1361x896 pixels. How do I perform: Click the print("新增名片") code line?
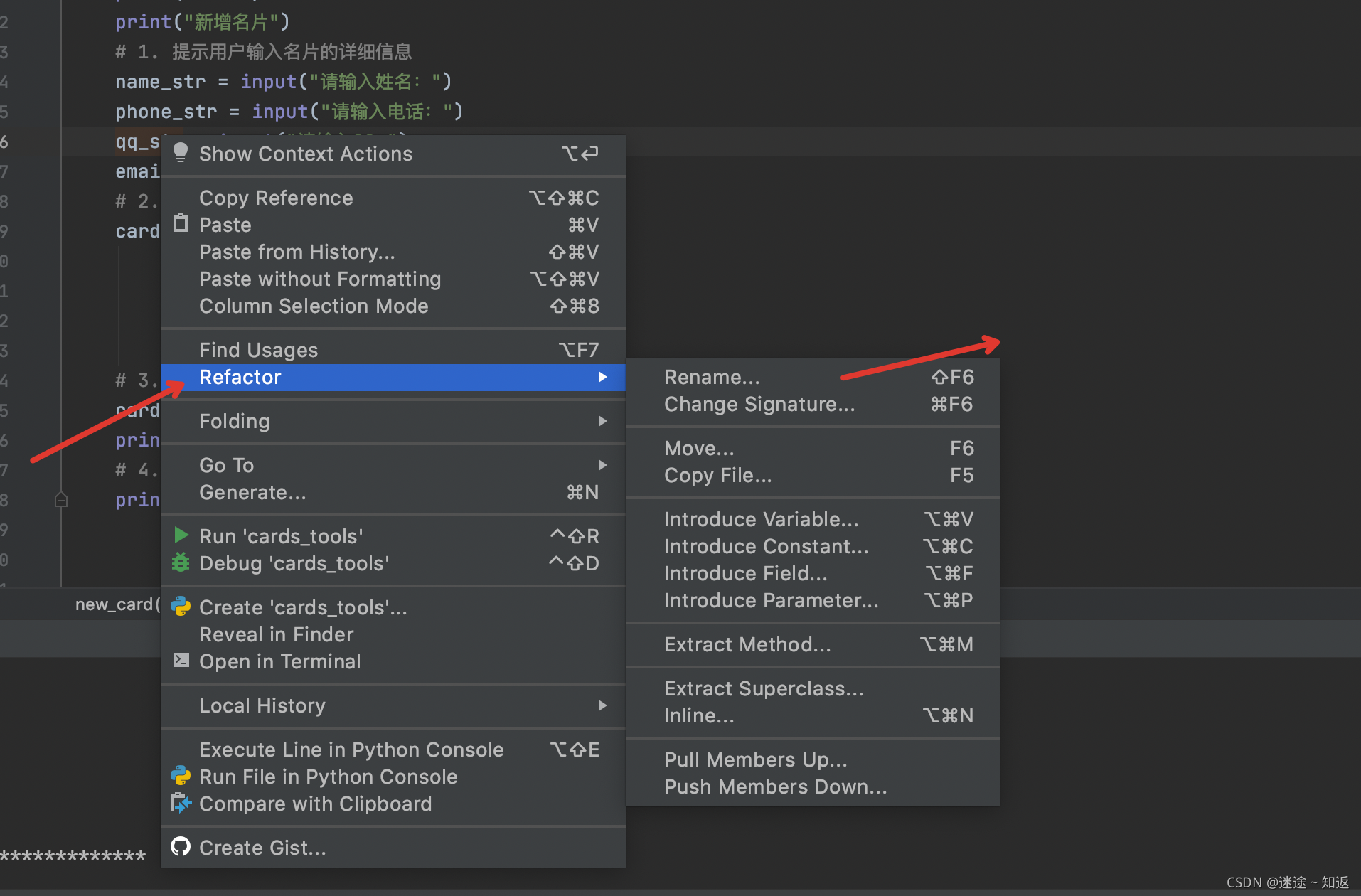point(203,22)
